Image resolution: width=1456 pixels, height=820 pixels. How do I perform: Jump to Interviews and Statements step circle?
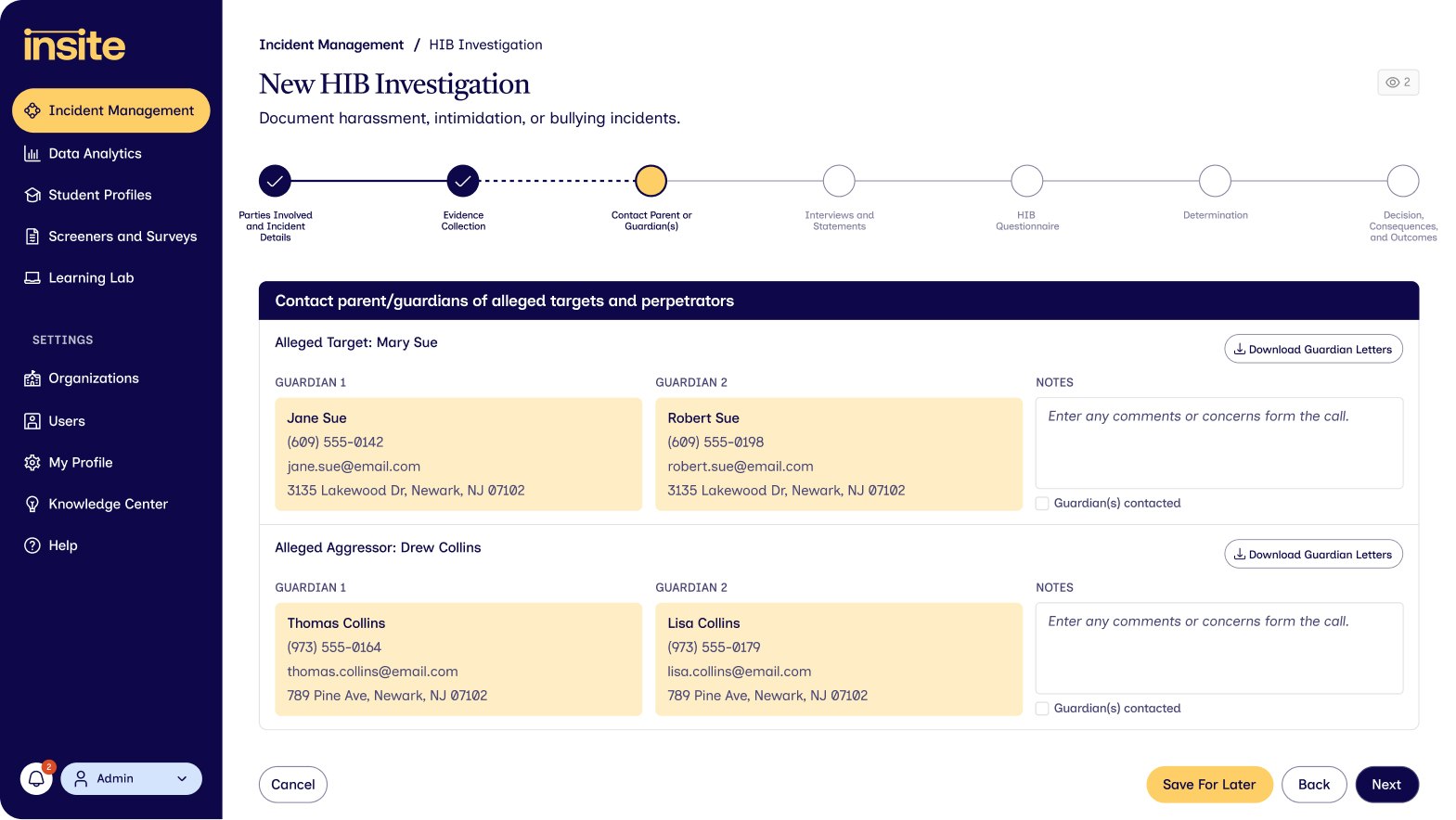point(839,181)
